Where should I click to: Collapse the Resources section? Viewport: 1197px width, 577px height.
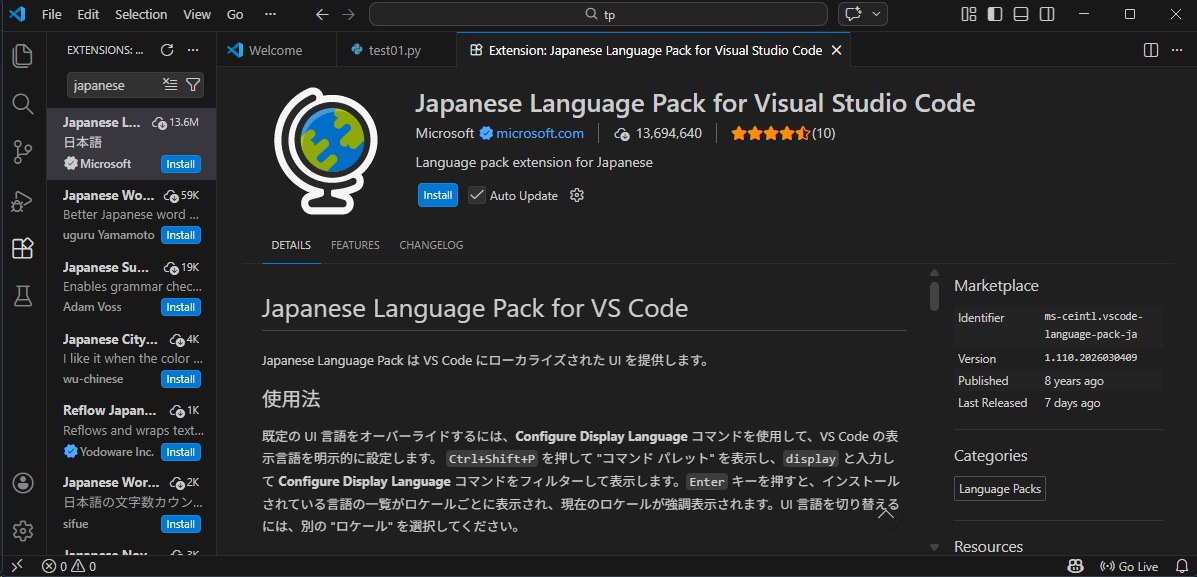[x=934, y=547]
